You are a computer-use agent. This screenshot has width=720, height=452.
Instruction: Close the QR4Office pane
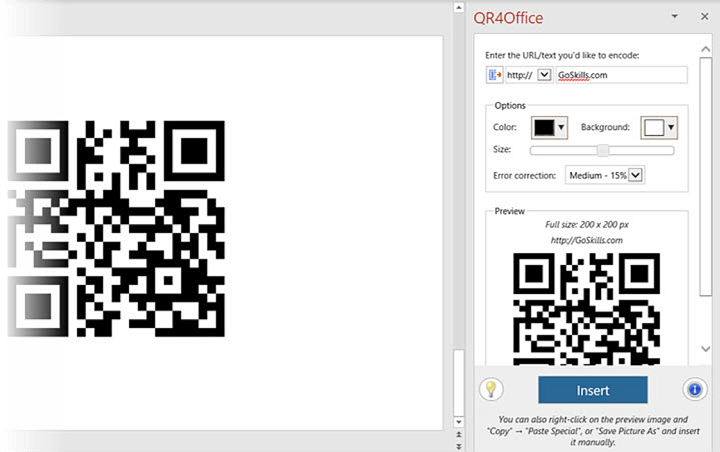(x=705, y=17)
